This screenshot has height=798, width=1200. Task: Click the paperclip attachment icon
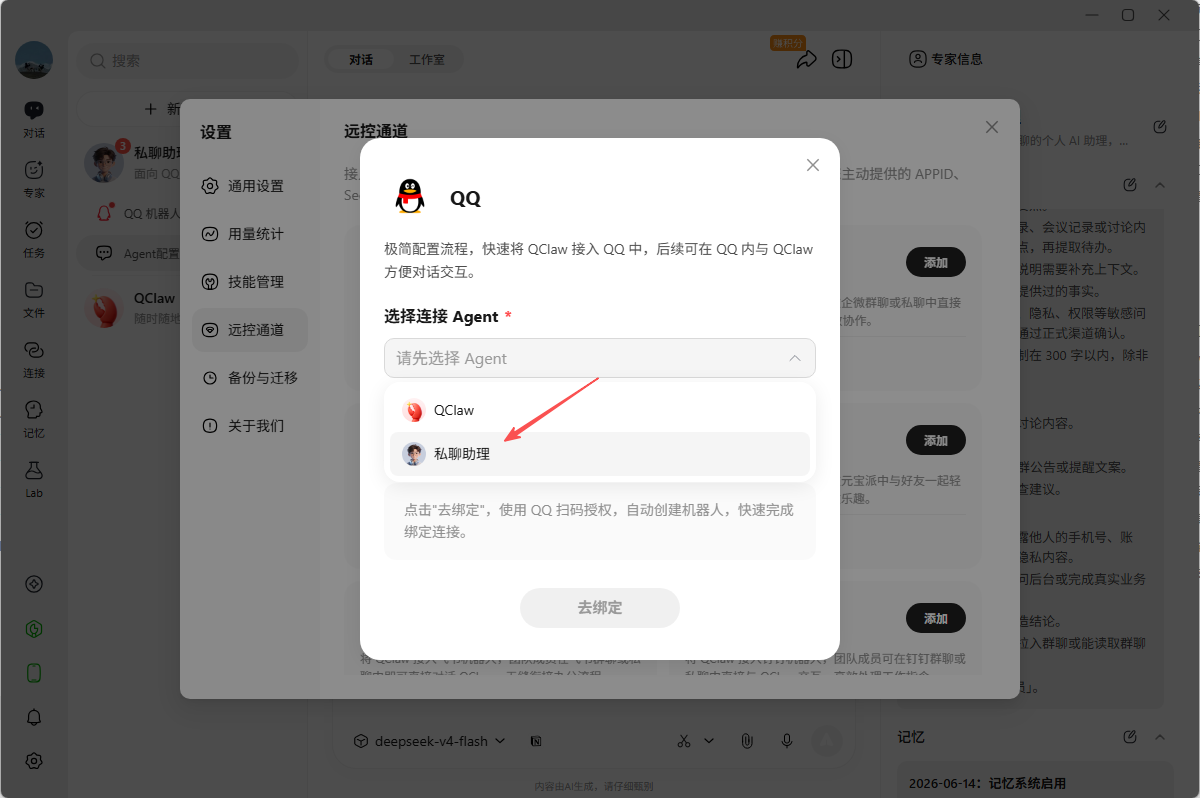[x=746, y=741]
